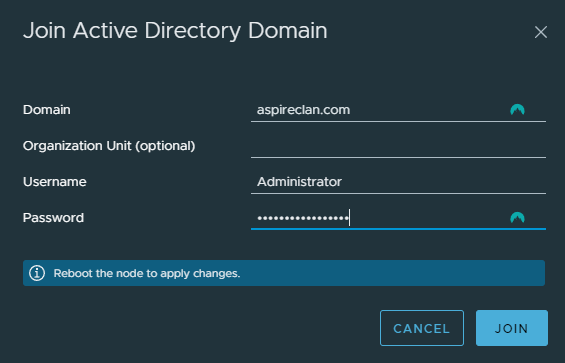
Task: Click the password manager icon in Password field
Action: [517, 218]
